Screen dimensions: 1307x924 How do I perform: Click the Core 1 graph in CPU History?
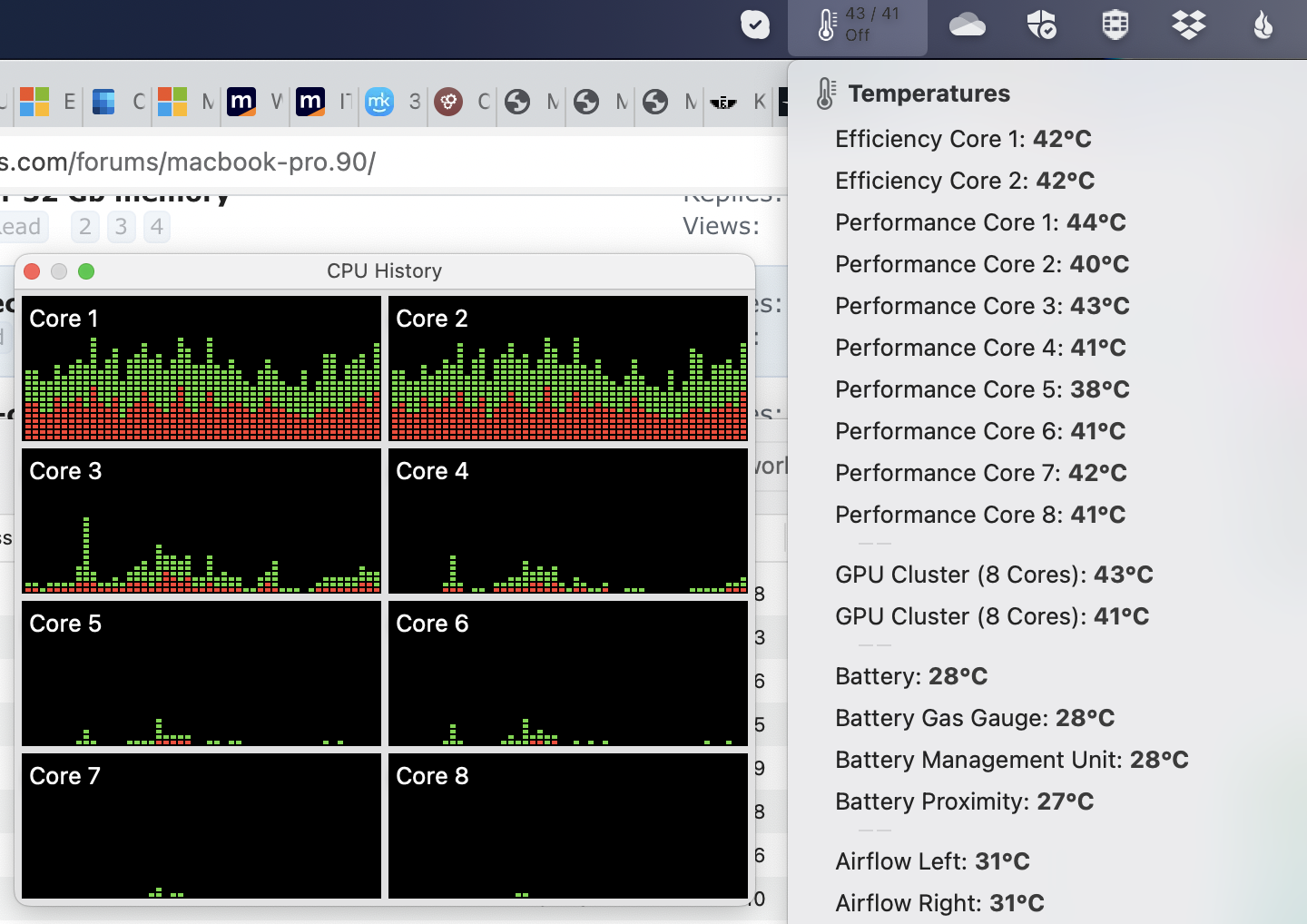coord(201,369)
